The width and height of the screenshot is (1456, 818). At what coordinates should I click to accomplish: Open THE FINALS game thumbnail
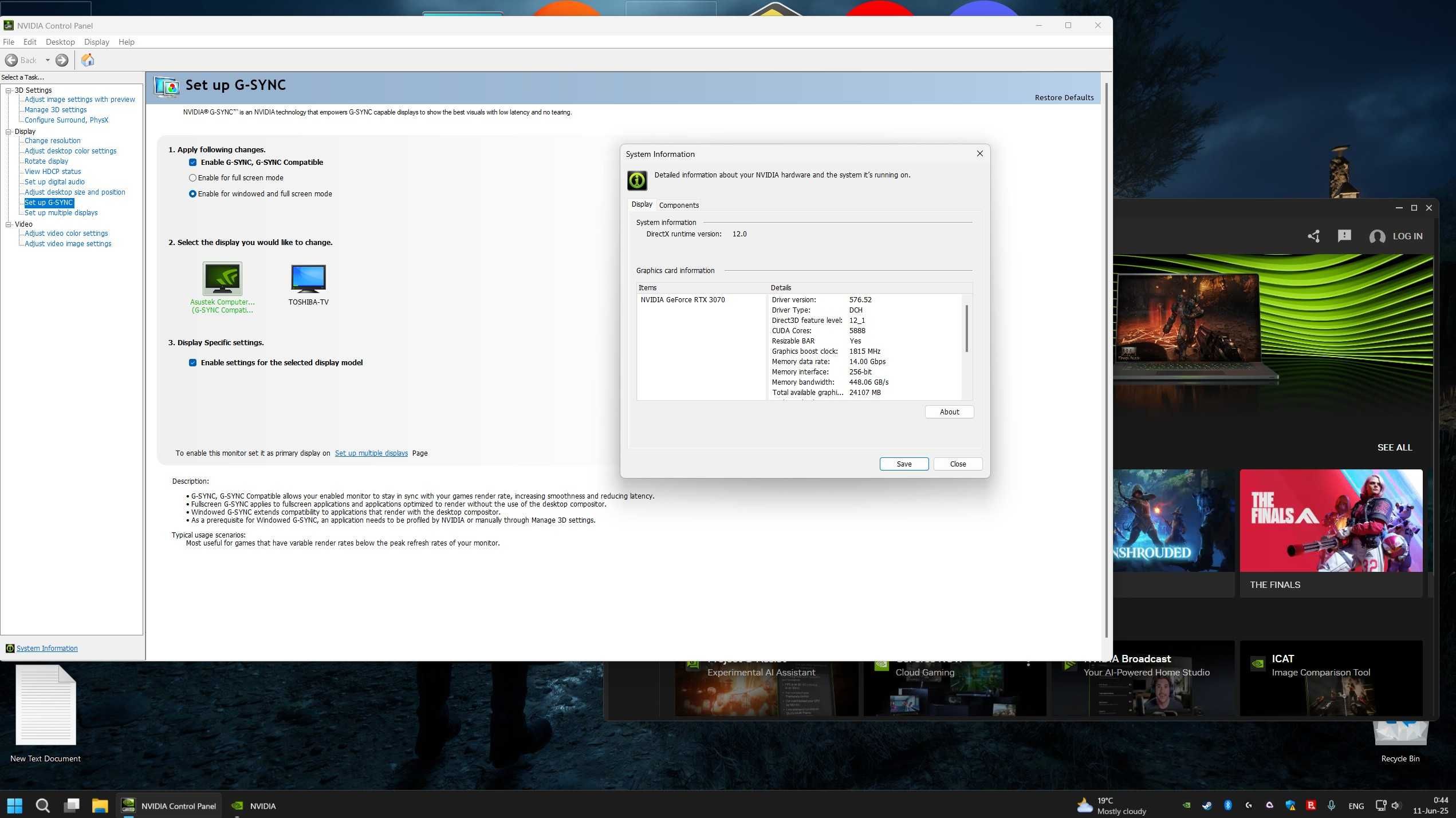[x=1331, y=521]
